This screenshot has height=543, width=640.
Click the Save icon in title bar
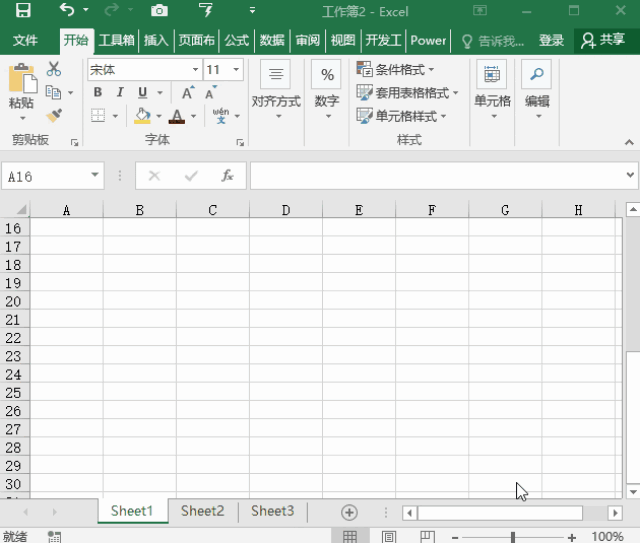click(x=22, y=11)
